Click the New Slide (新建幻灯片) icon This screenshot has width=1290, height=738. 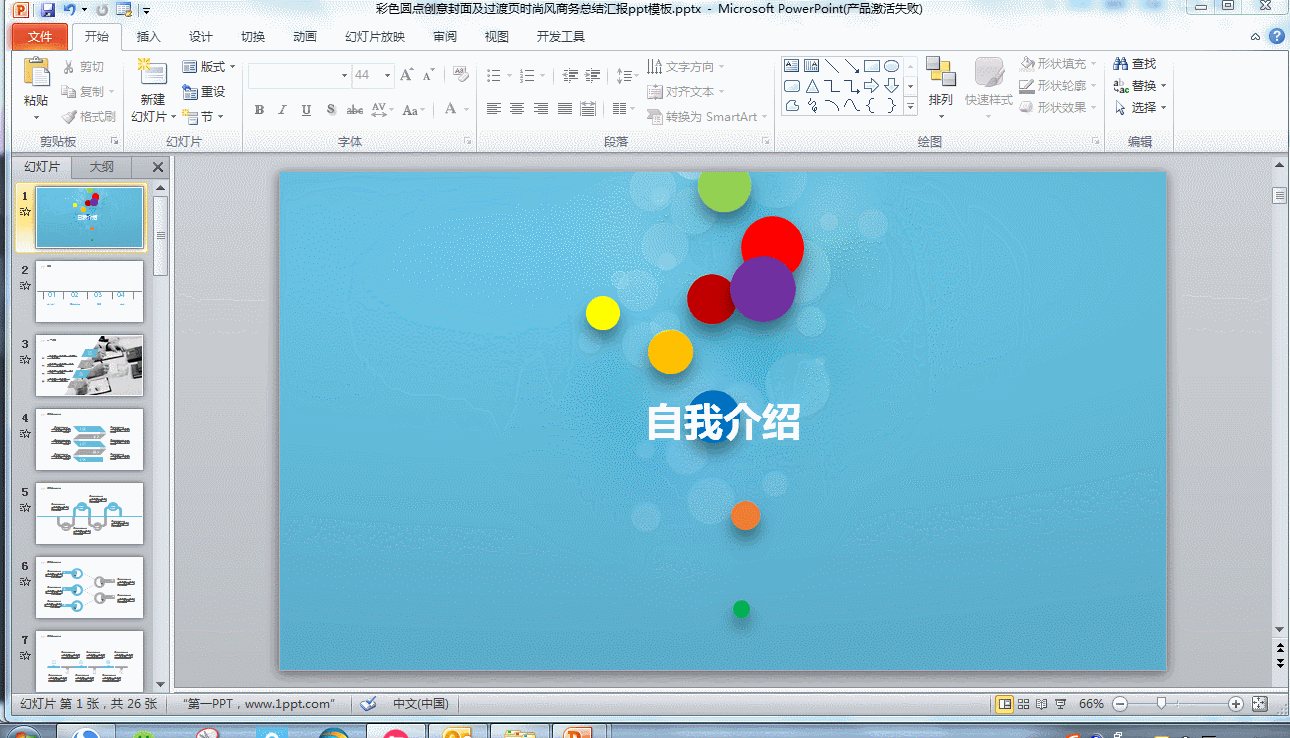click(x=152, y=73)
